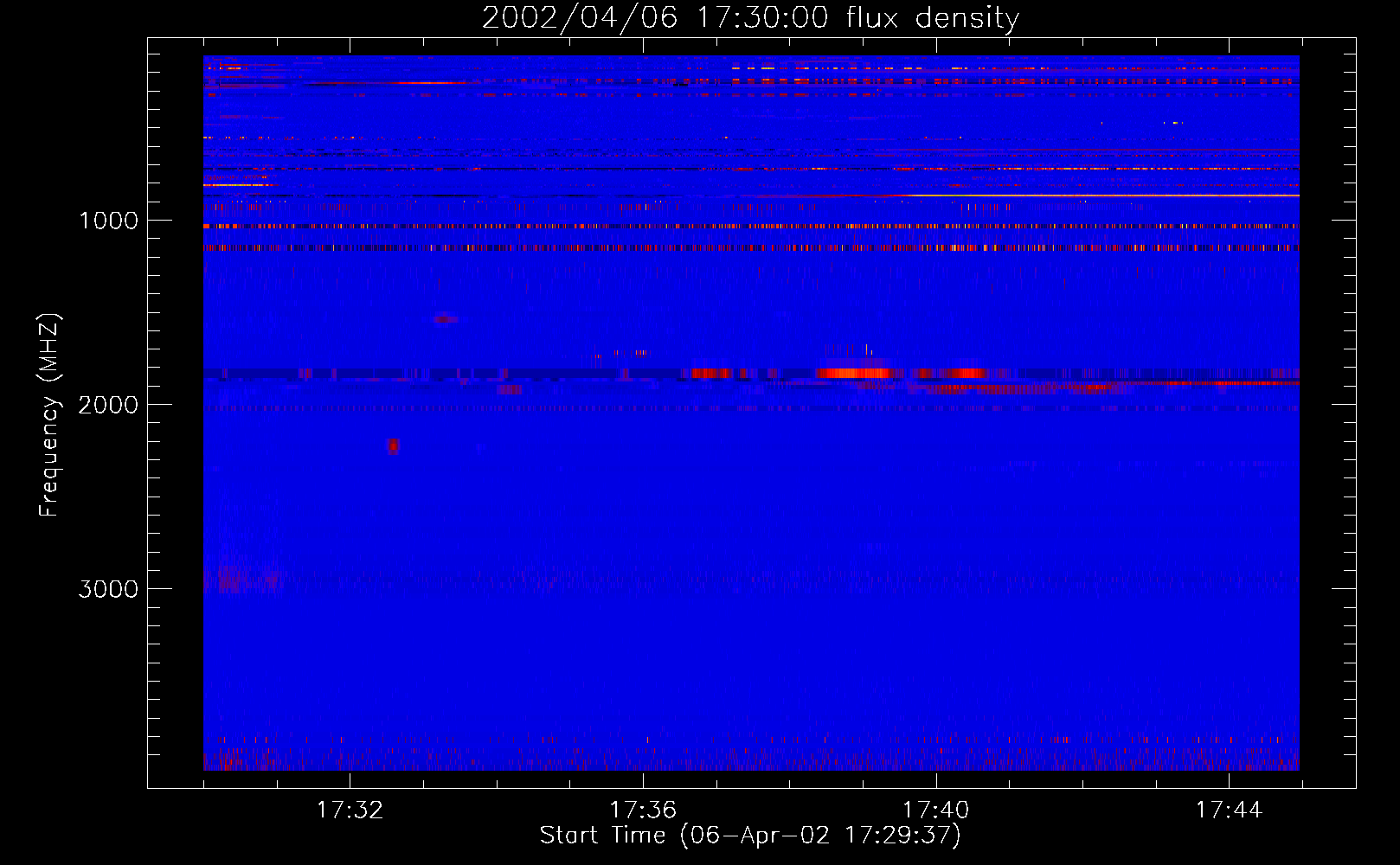
Task: Click the small red spot below 2000 MHz
Action: (393, 445)
